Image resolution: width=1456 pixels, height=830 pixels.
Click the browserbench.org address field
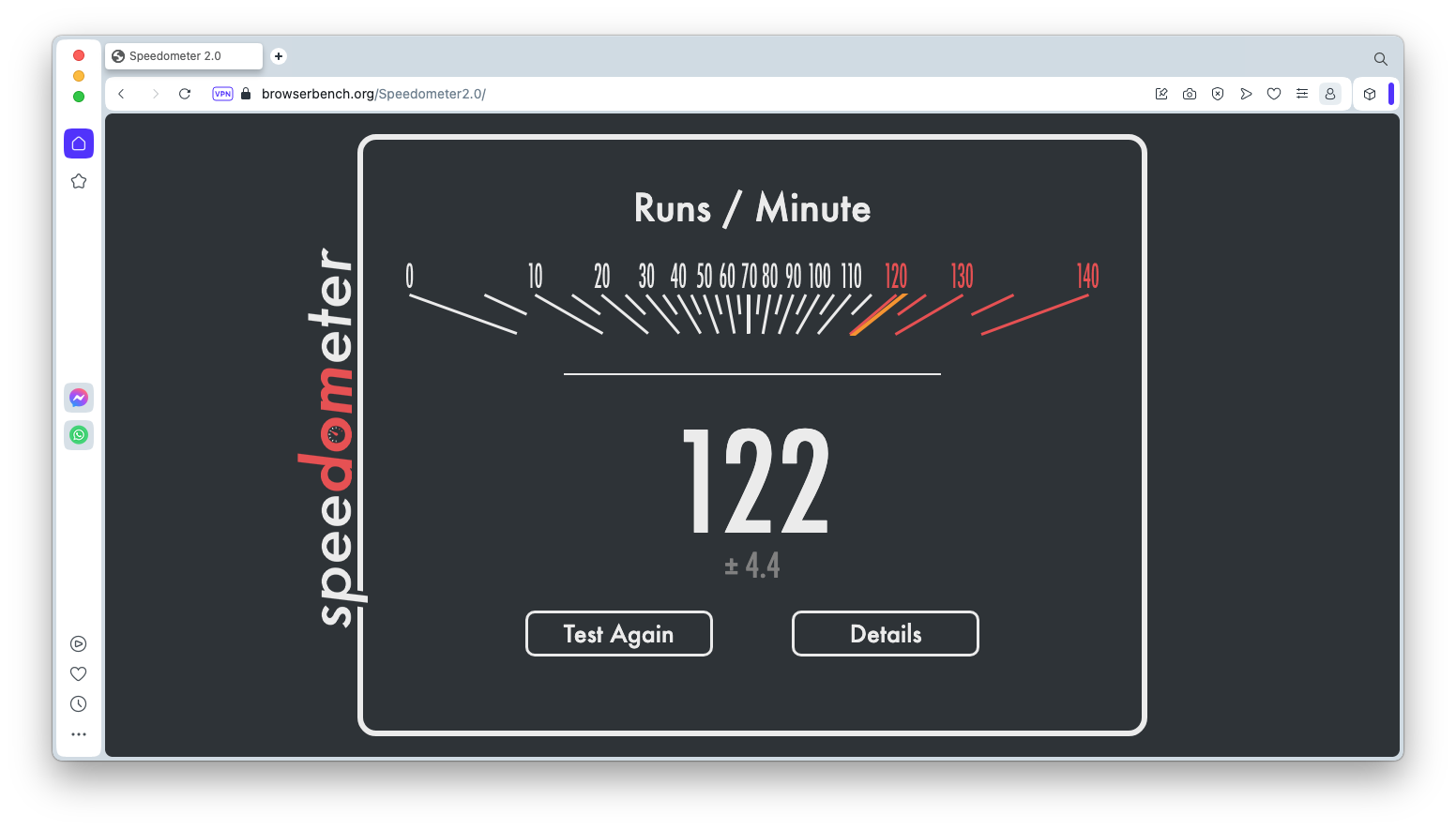[373, 94]
